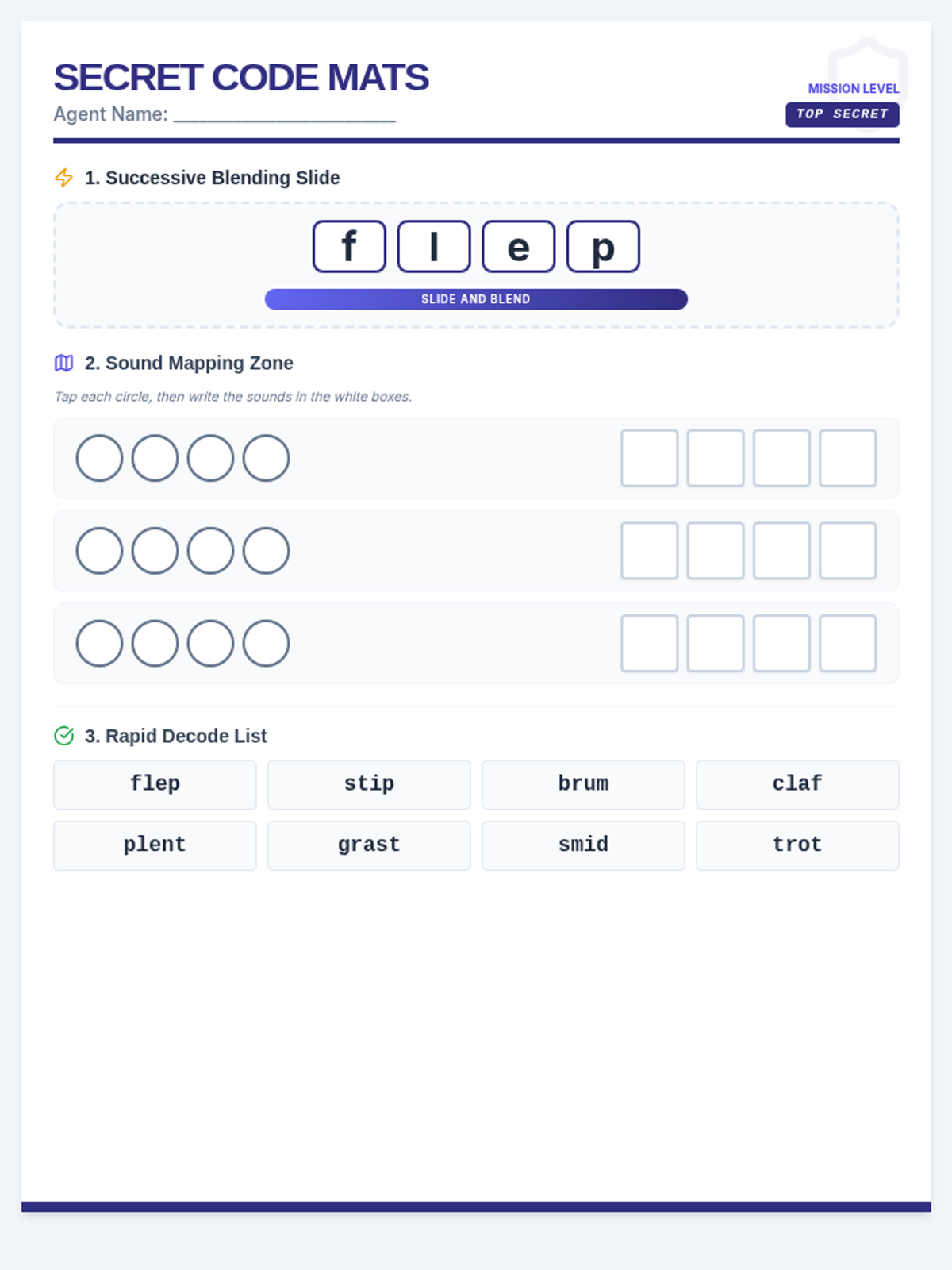Image resolution: width=952 pixels, height=1270 pixels.
Task: Tap the last circle in the second sound row
Action: 266,551
